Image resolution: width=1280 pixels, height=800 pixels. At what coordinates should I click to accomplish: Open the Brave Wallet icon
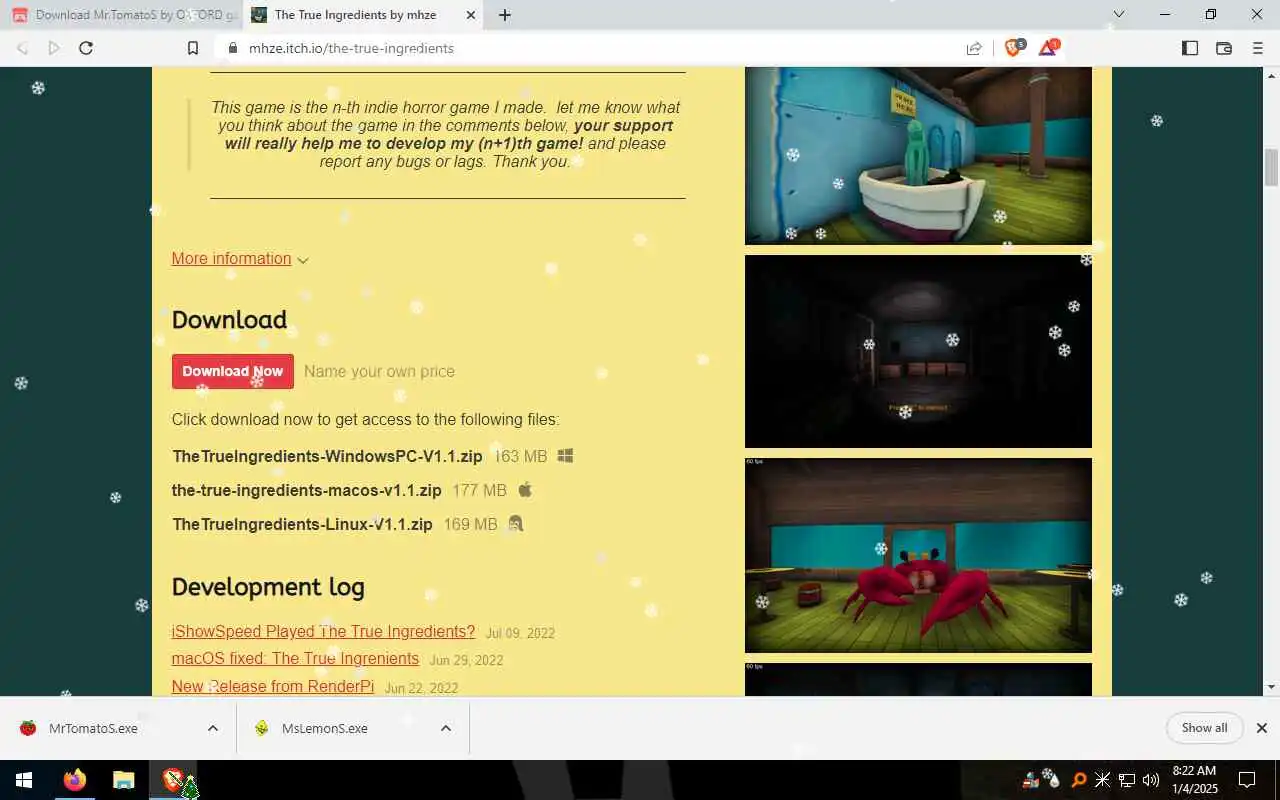pos(1224,48)
